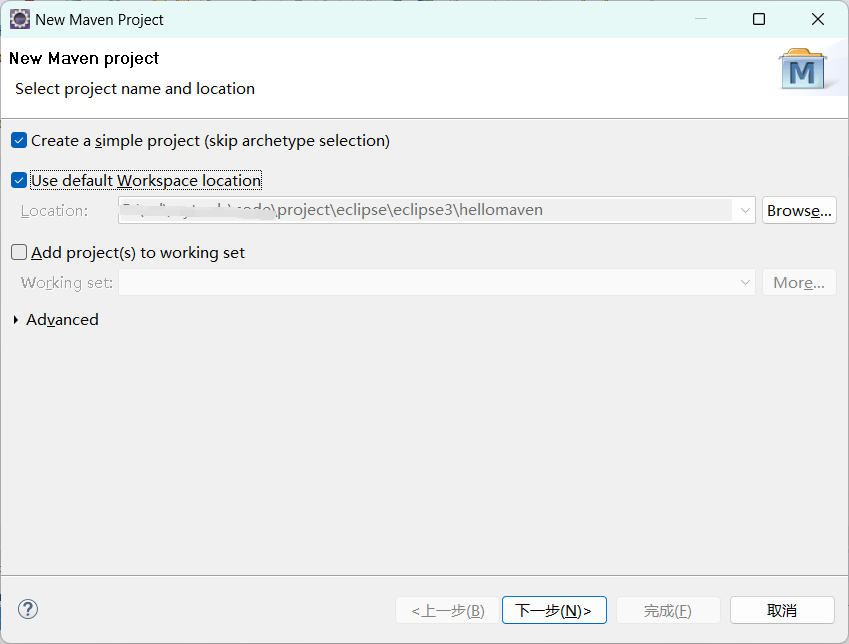Viewport: 849px width, 644px height.
Task: Go to next step with 下一步(N)>
Action: 554,610
